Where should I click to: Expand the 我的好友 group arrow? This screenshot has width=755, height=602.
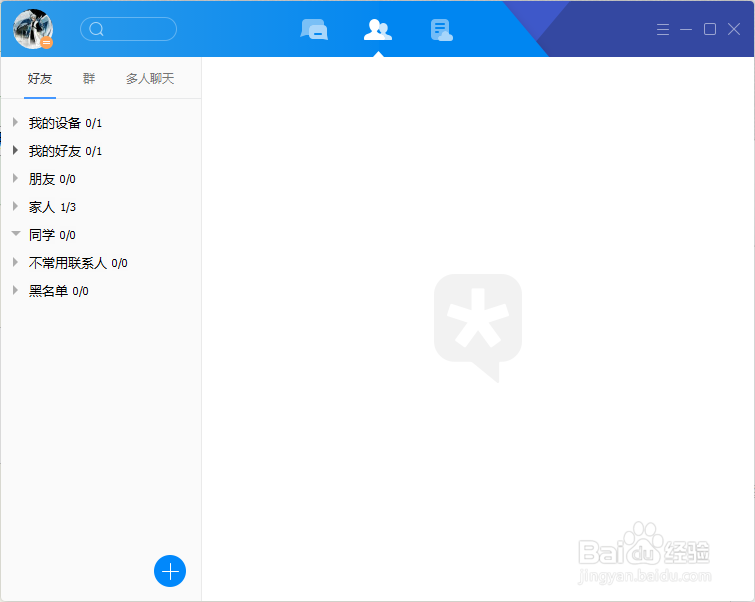15,150
